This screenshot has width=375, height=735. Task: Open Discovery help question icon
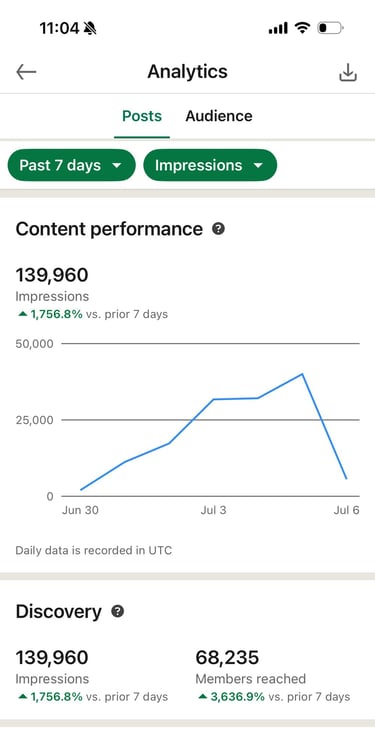(x=118, y=611)
